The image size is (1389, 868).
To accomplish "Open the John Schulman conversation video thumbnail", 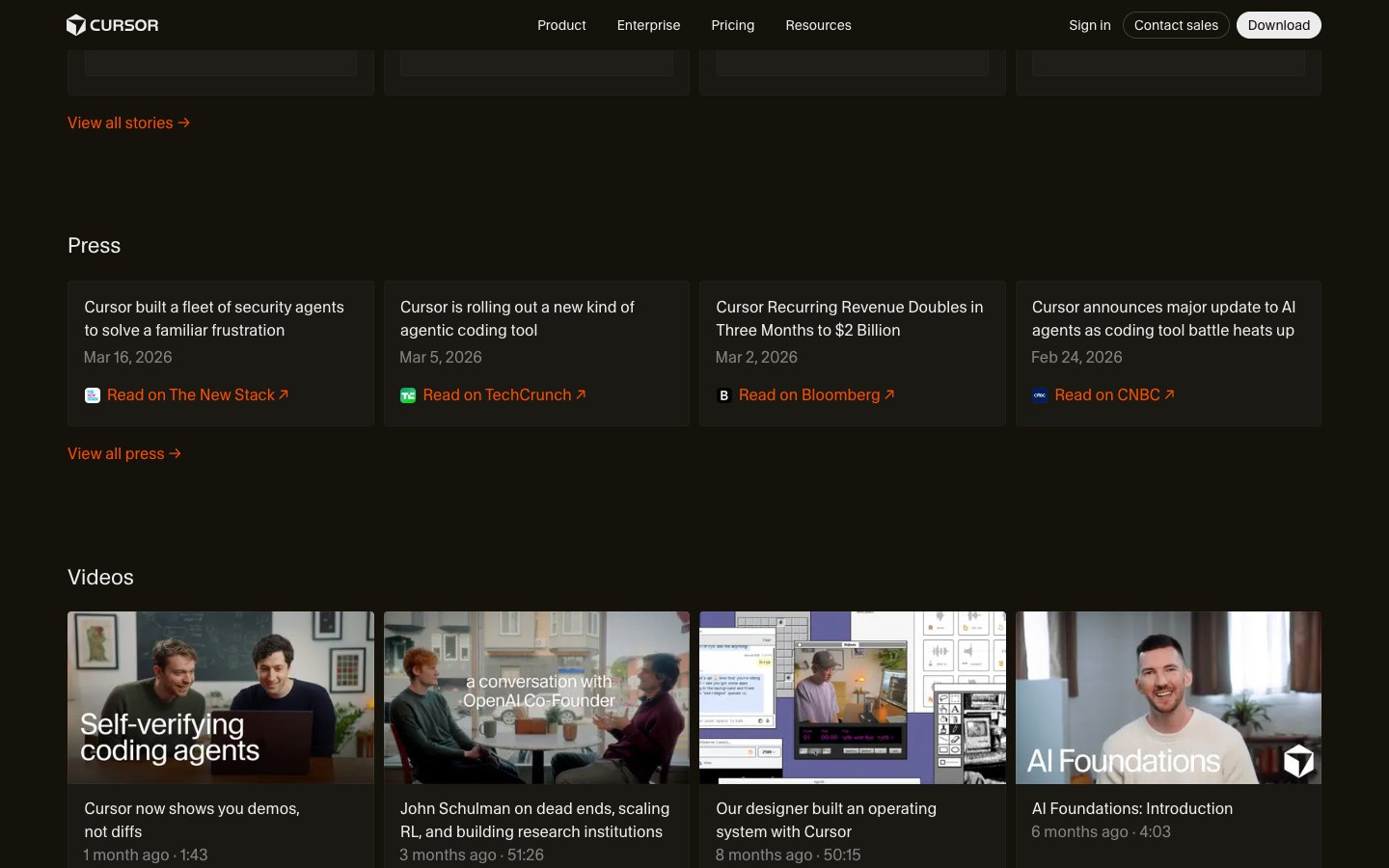I will tap(536, 697).
